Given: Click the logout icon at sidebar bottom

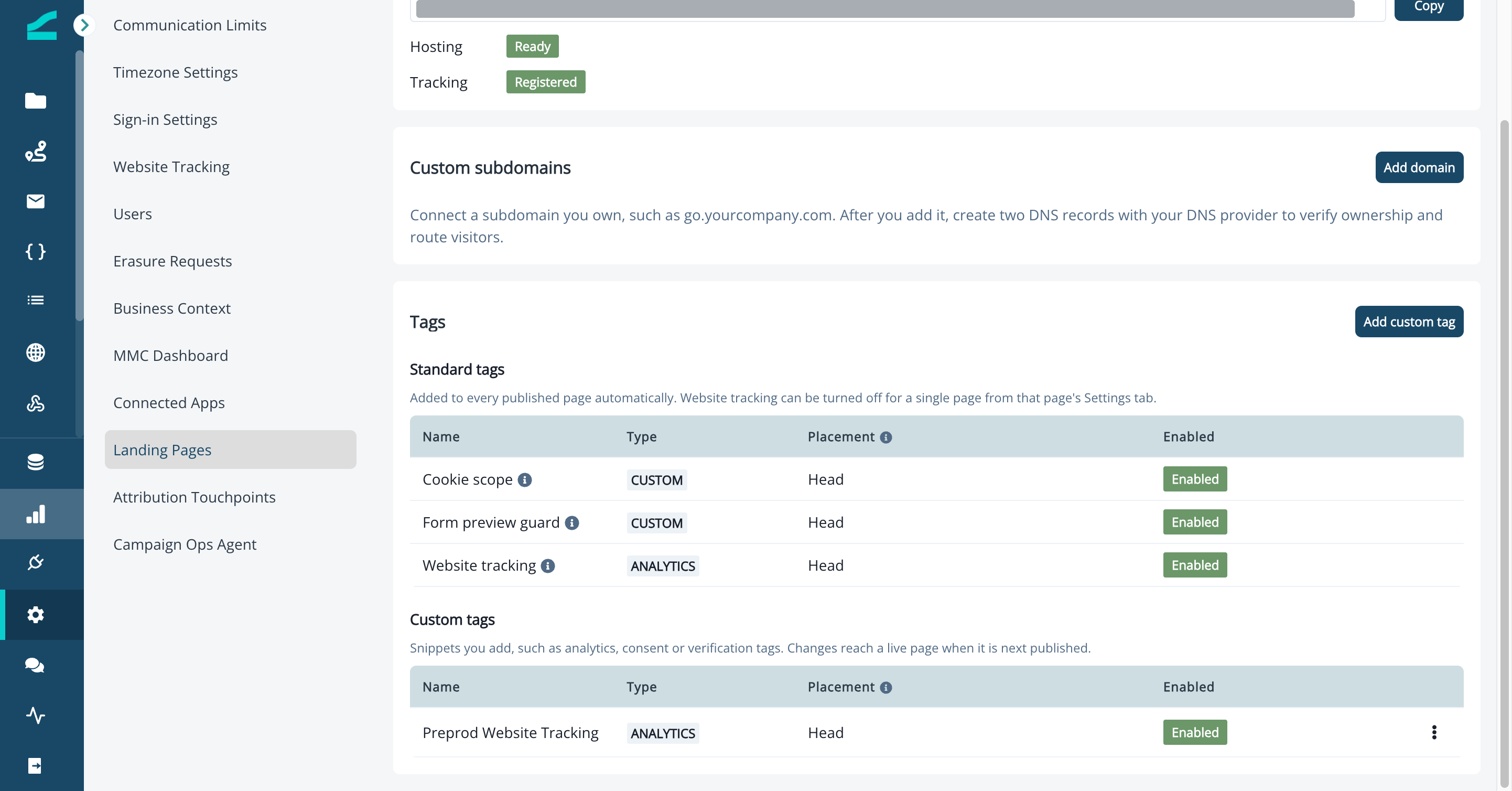Looking at the screenshot, I should click(35, 765).
